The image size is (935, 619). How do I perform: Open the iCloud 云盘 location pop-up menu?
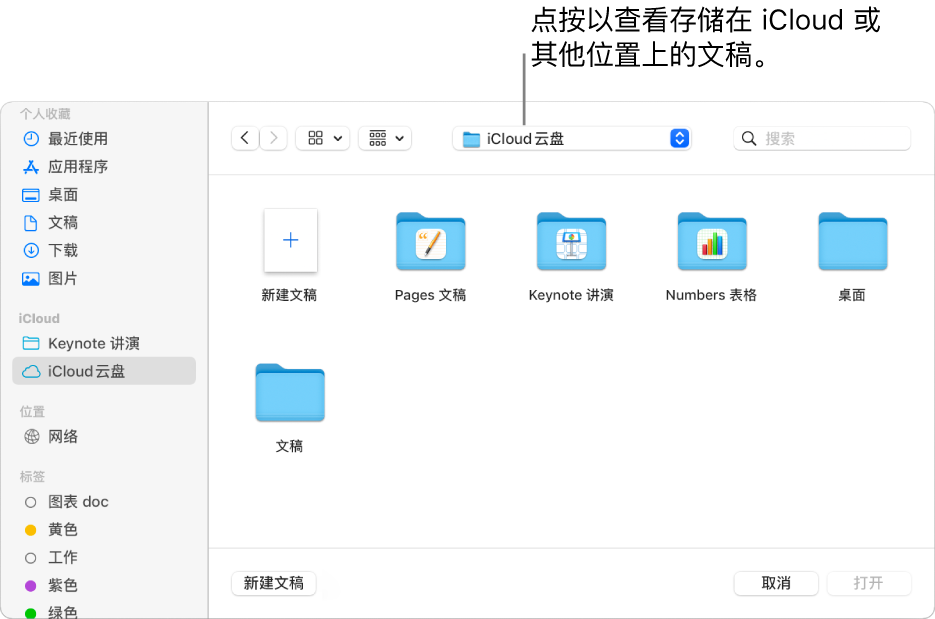click(572, 138)
